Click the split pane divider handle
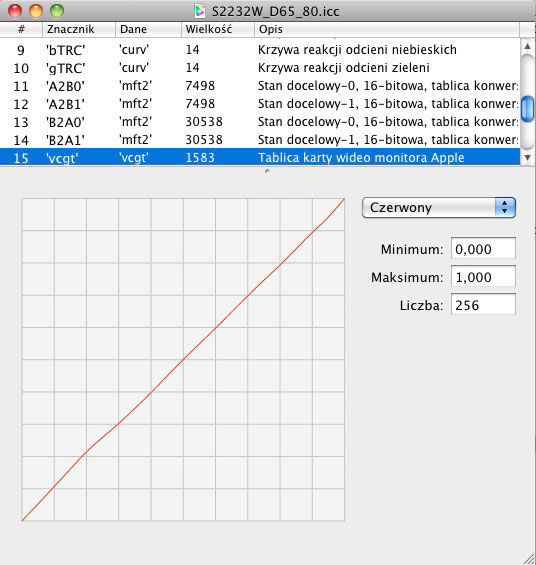Viewport: 536px width, 565px height. [267, 171]
